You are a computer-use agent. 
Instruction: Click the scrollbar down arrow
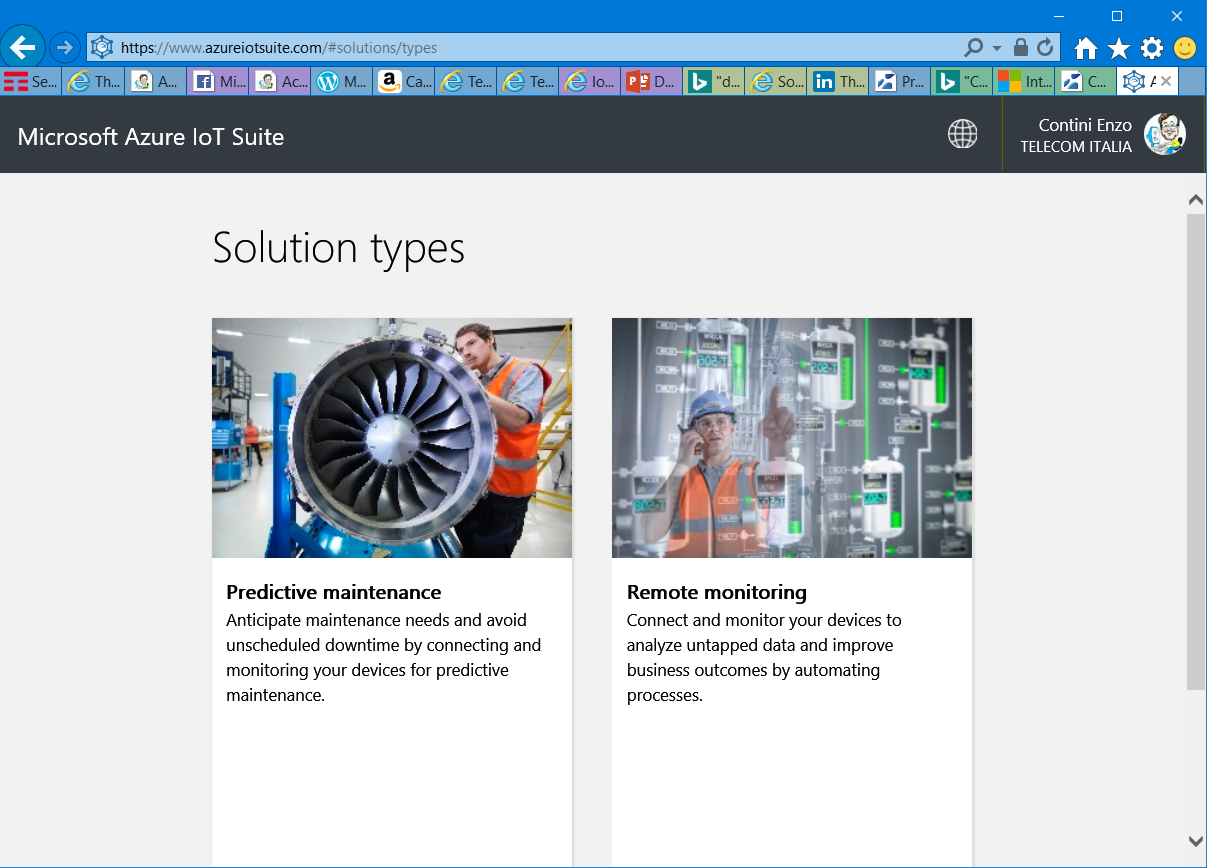pos(1195,841)
